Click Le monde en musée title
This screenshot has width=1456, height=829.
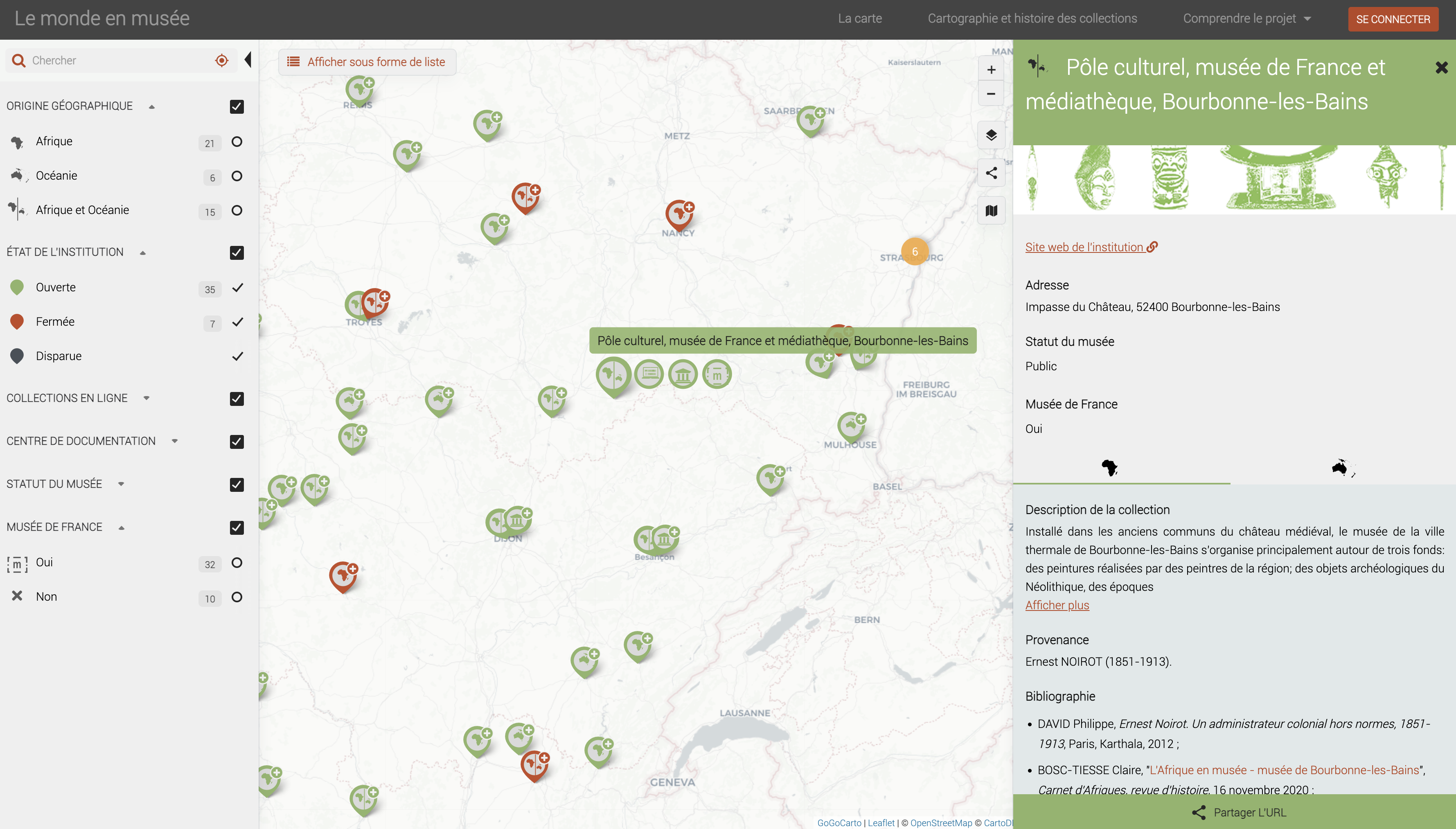click(102, 19)
